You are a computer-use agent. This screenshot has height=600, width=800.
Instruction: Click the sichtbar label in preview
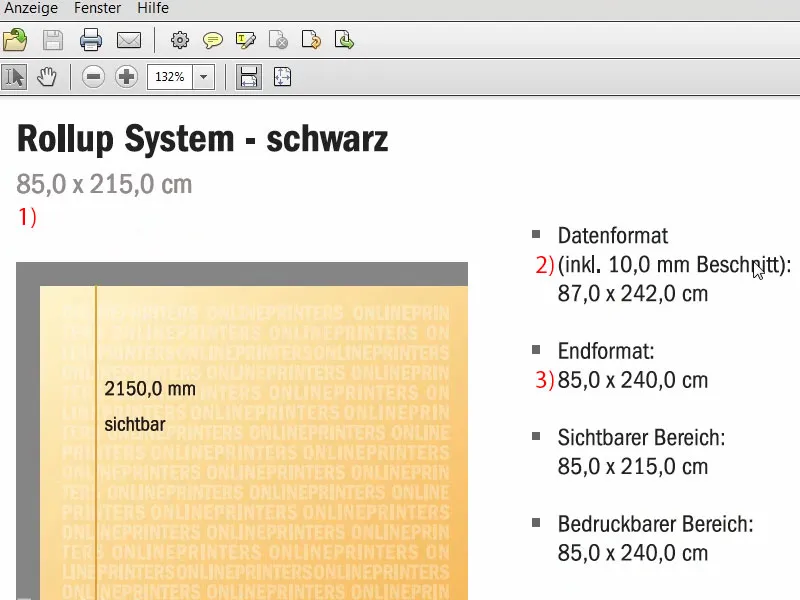click(x=135, y=424)
